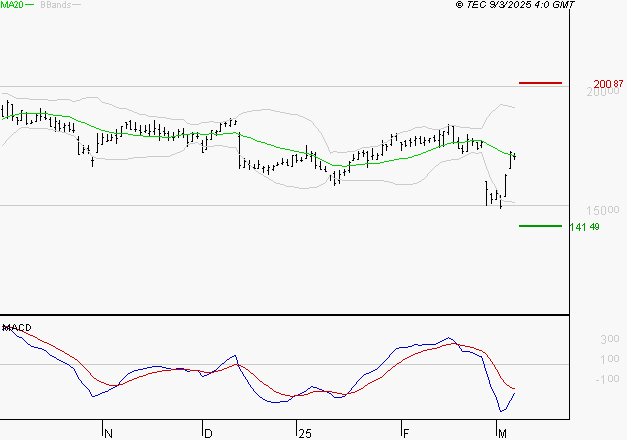Image resolution: width=627 pixels, height=440 pixels.
Task: Click the green MA20 legend line sample
Action: pos(30,6)
